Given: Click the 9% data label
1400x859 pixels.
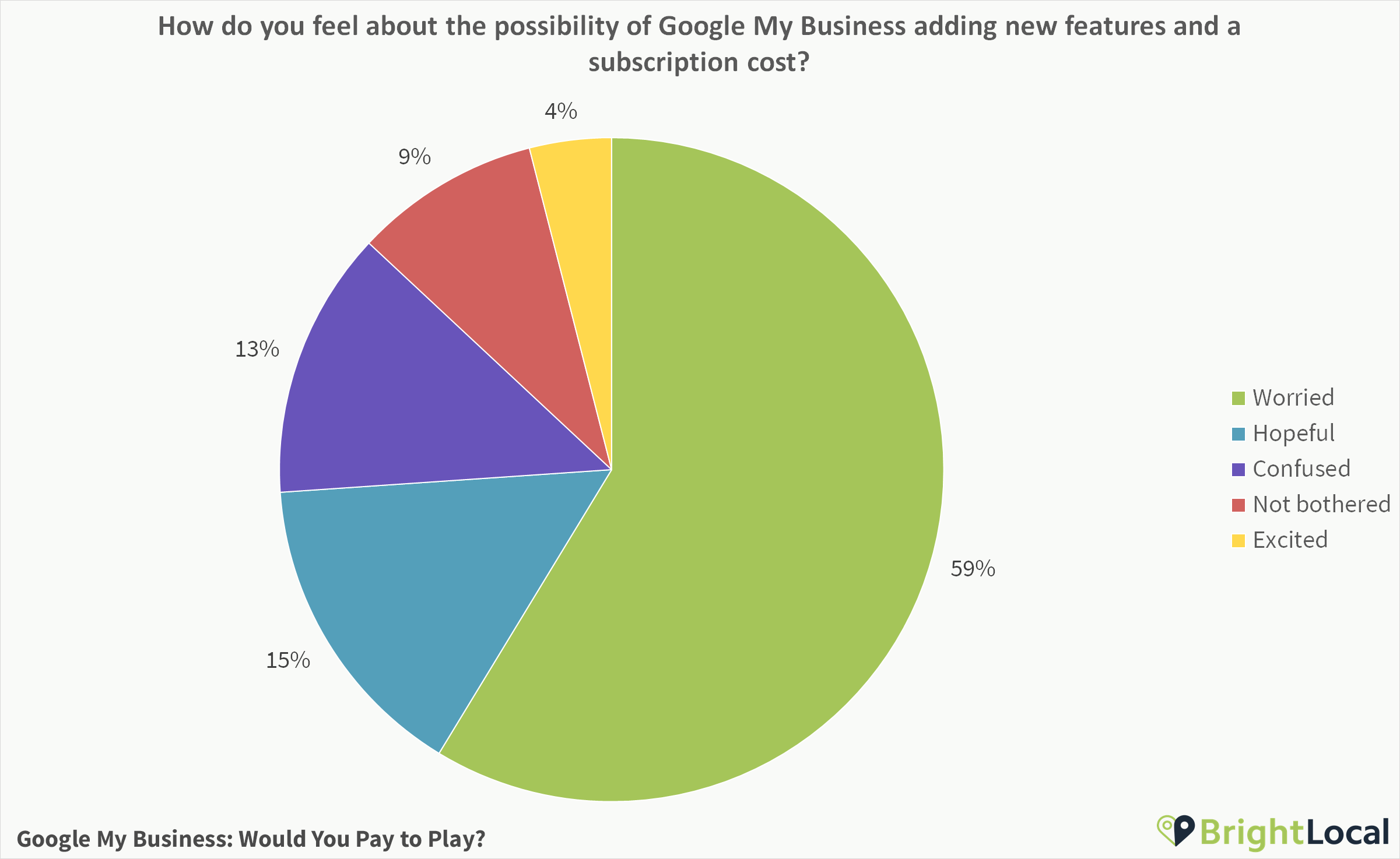Looking at the screenshot, I should (x=415, y=157).
